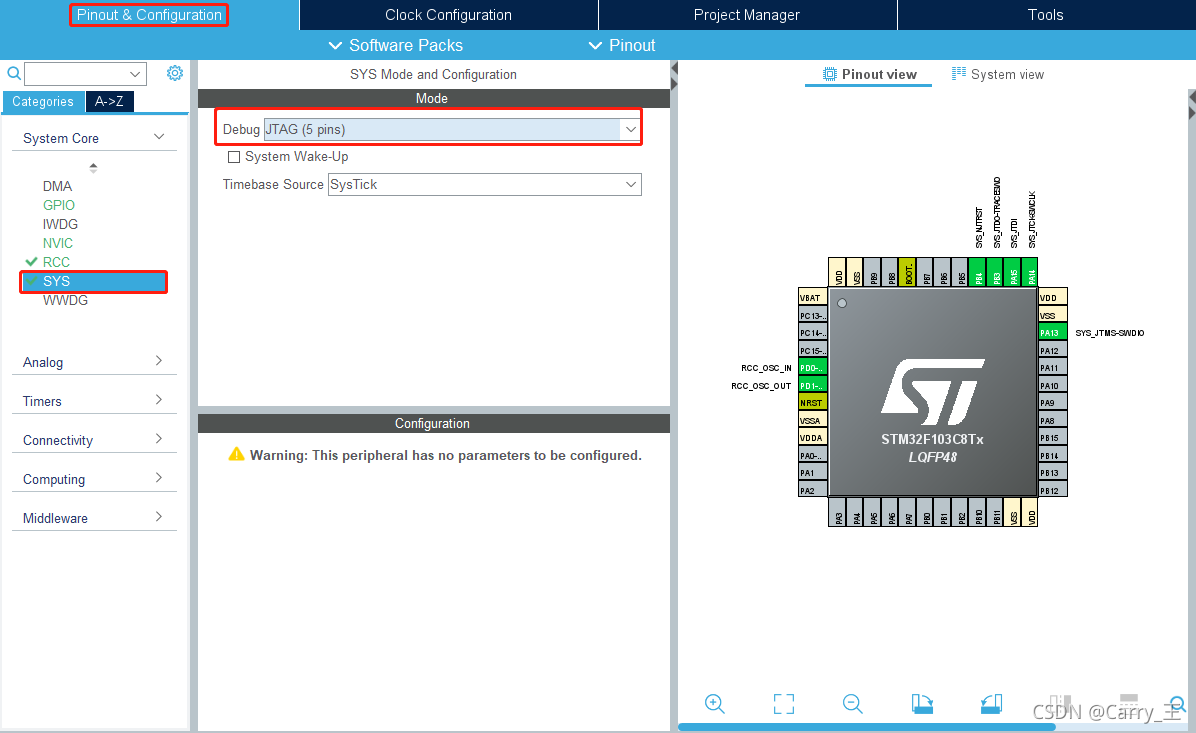Click the NRST pin on the chip

[812, 403]
